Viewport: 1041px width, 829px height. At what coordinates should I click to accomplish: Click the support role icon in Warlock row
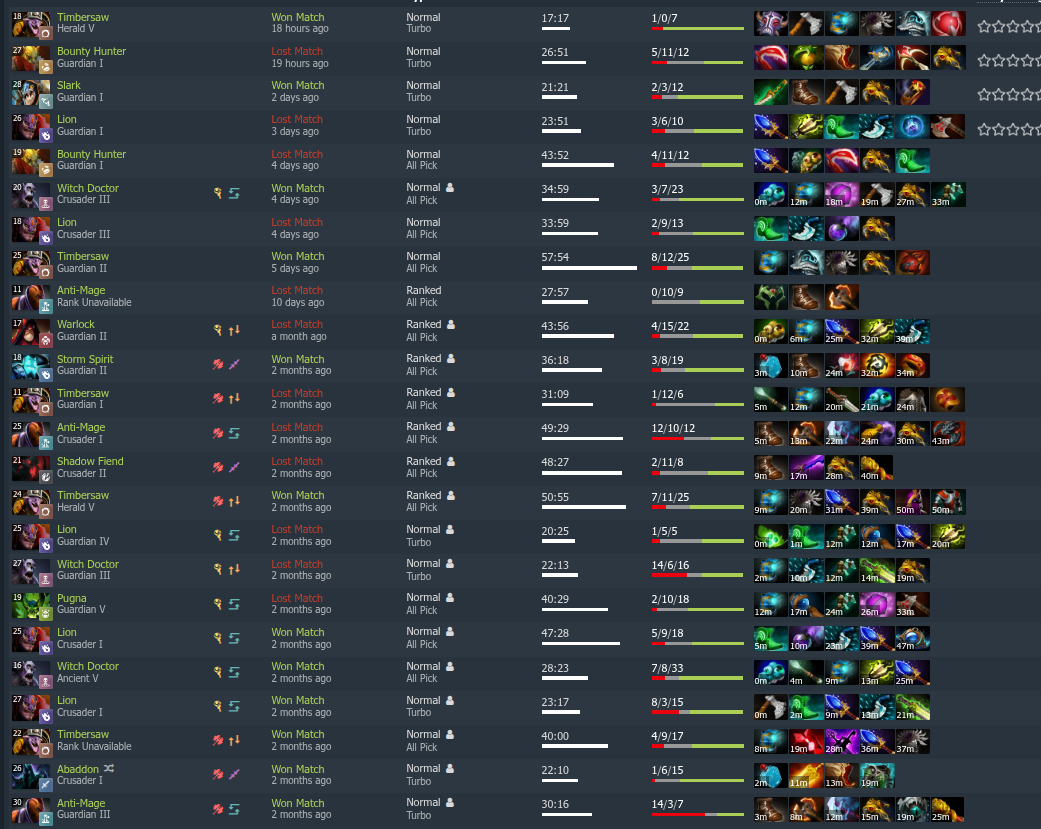[218, 329]
